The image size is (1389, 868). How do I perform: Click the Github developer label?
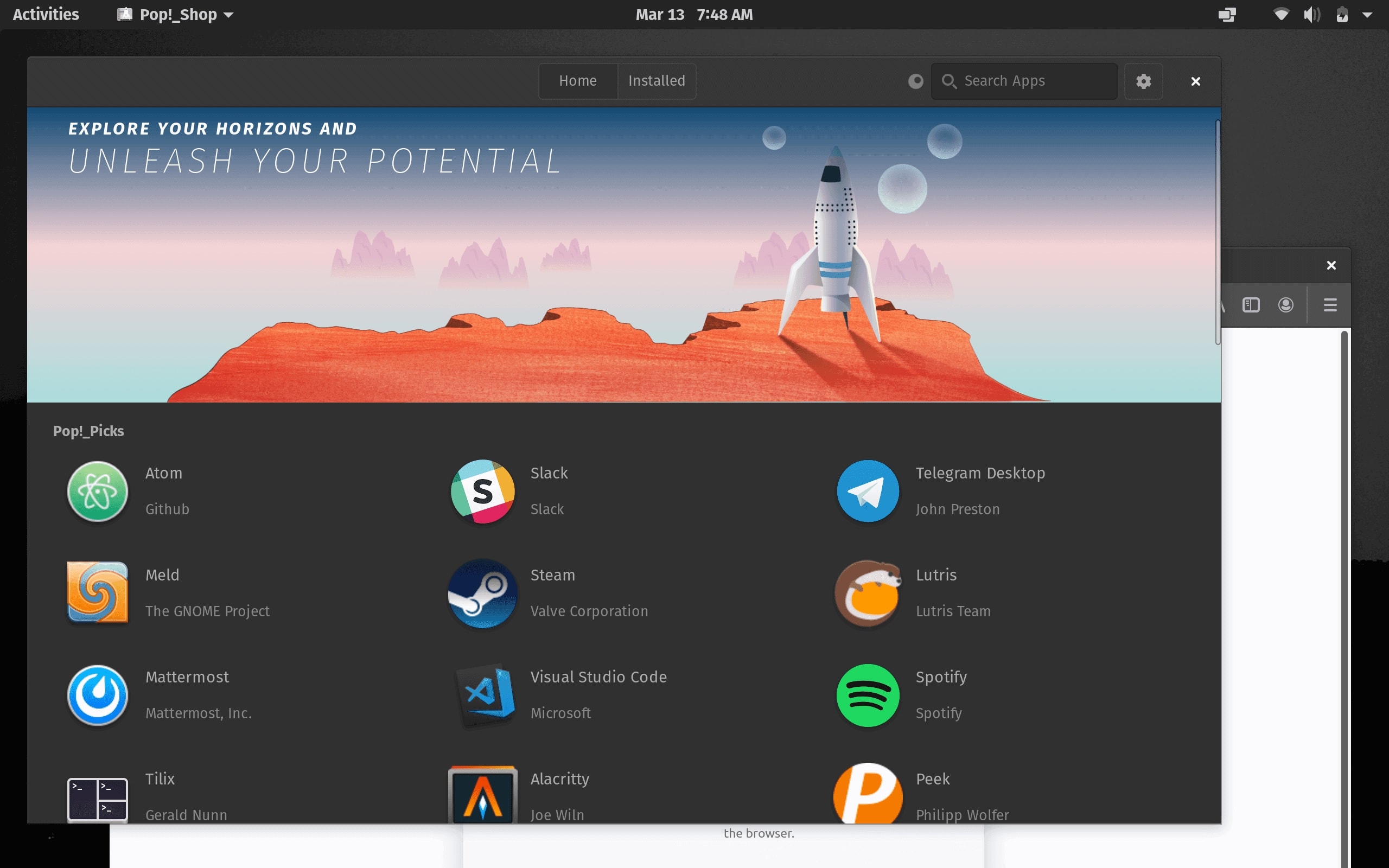click(x=167, y=509)
